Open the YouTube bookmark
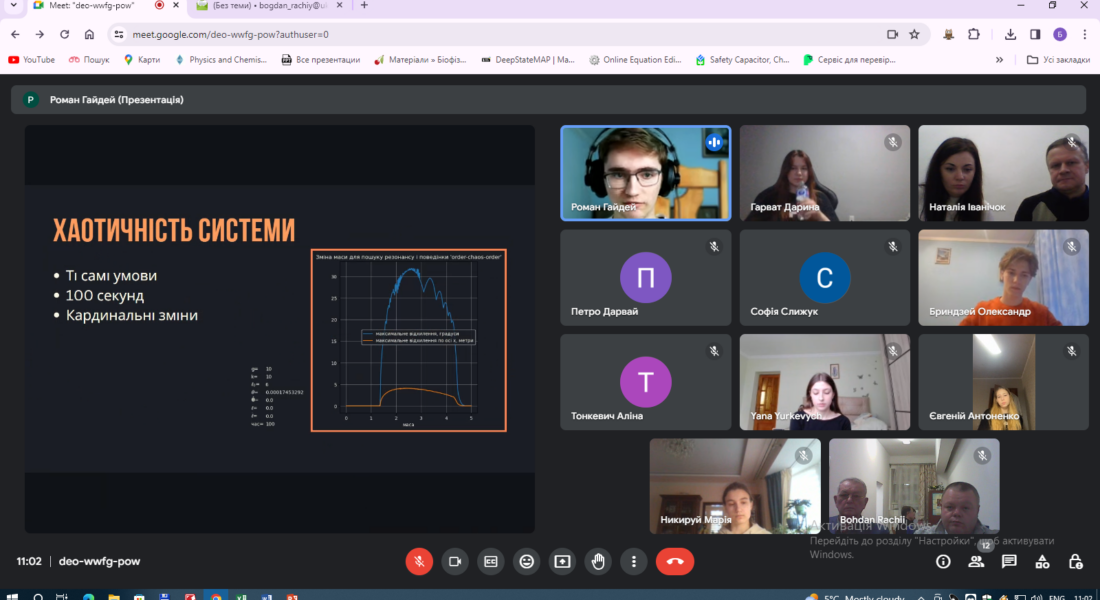 (x=31, y=60)
